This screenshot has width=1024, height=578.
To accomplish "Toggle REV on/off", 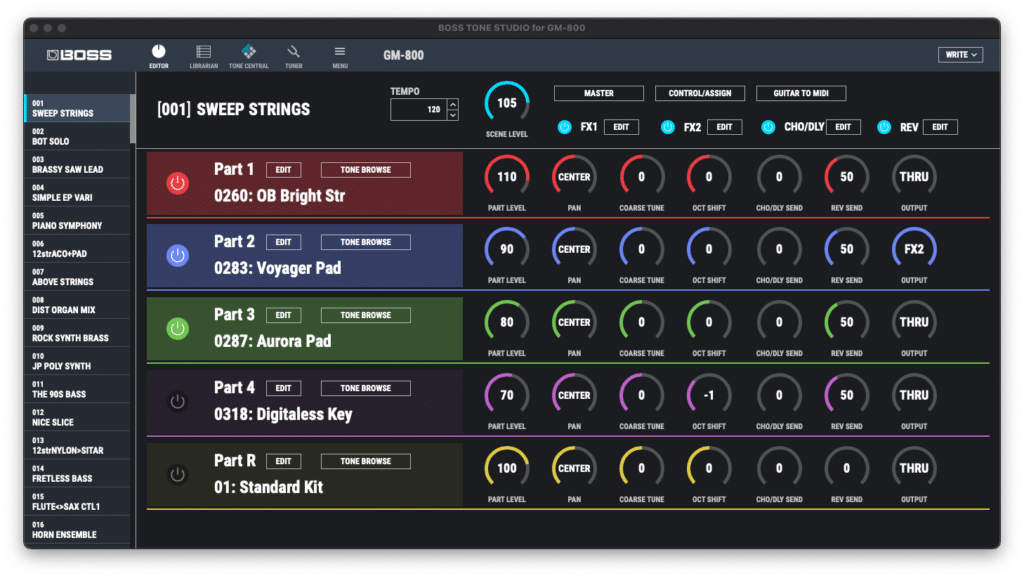I will [884, 127].
